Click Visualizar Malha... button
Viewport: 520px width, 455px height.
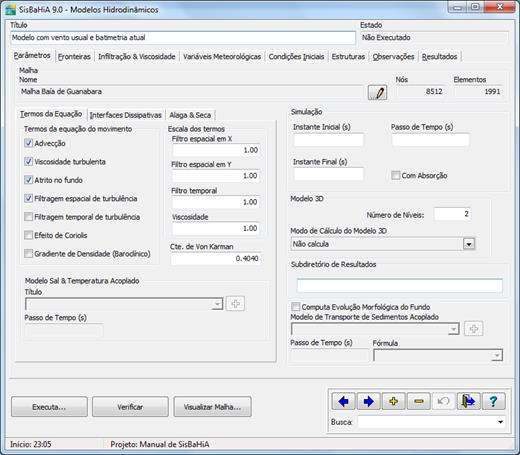click(212, 407)
